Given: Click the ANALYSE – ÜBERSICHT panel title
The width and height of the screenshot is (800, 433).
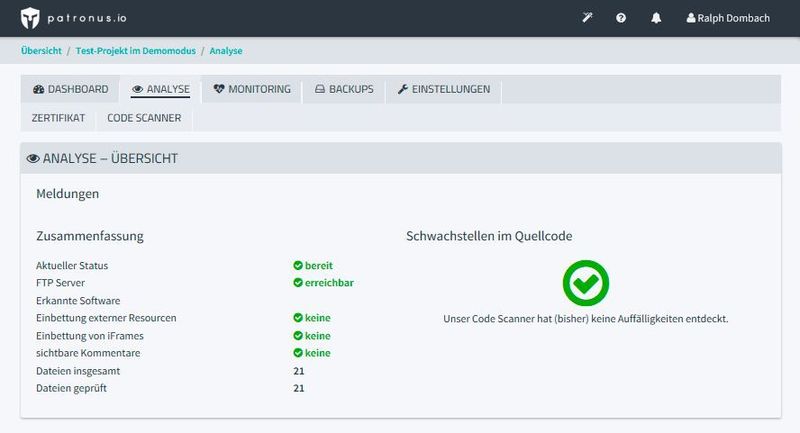Looking at the screenshot, I should click(x=110, y=159).
